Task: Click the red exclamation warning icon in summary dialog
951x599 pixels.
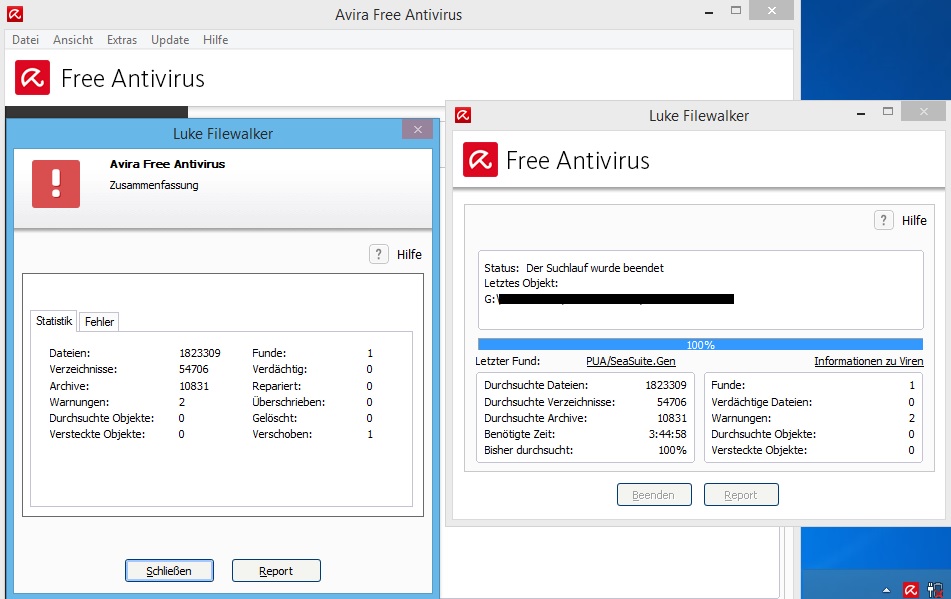Action: [56, 184]
